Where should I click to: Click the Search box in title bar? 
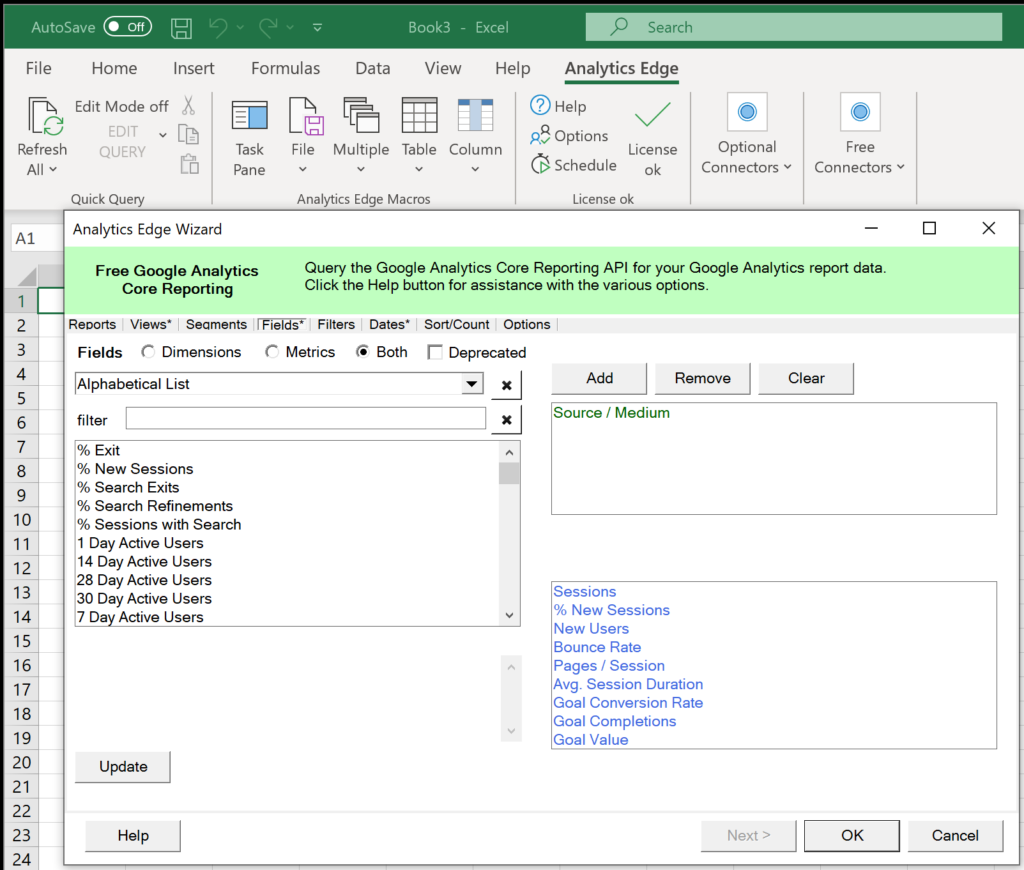[793, 27]
